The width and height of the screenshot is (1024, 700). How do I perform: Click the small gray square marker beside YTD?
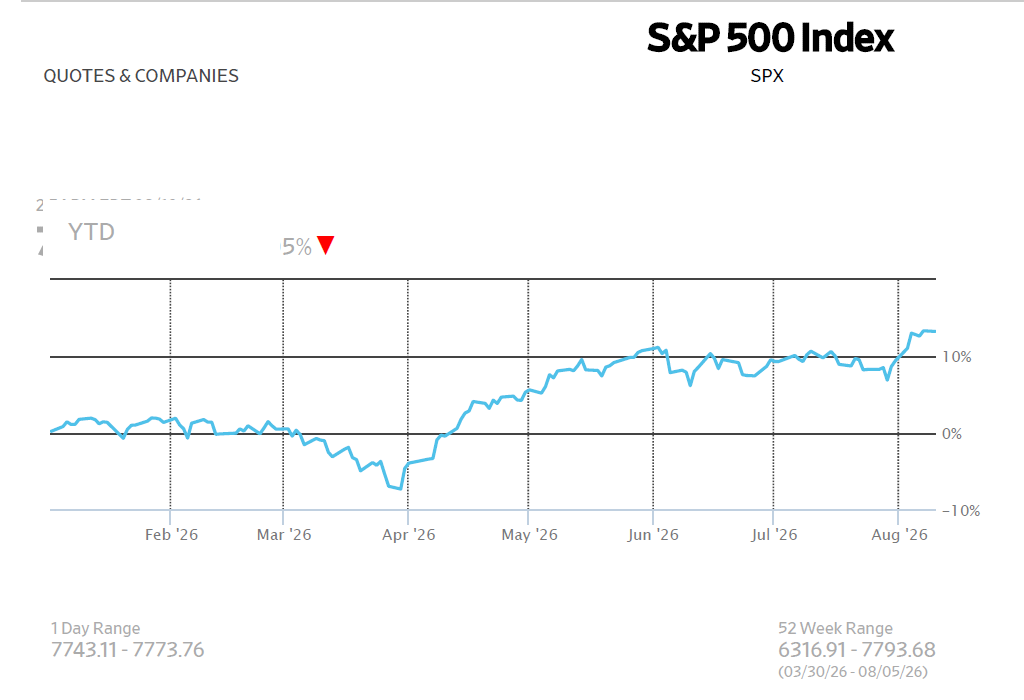pos(40,229)
